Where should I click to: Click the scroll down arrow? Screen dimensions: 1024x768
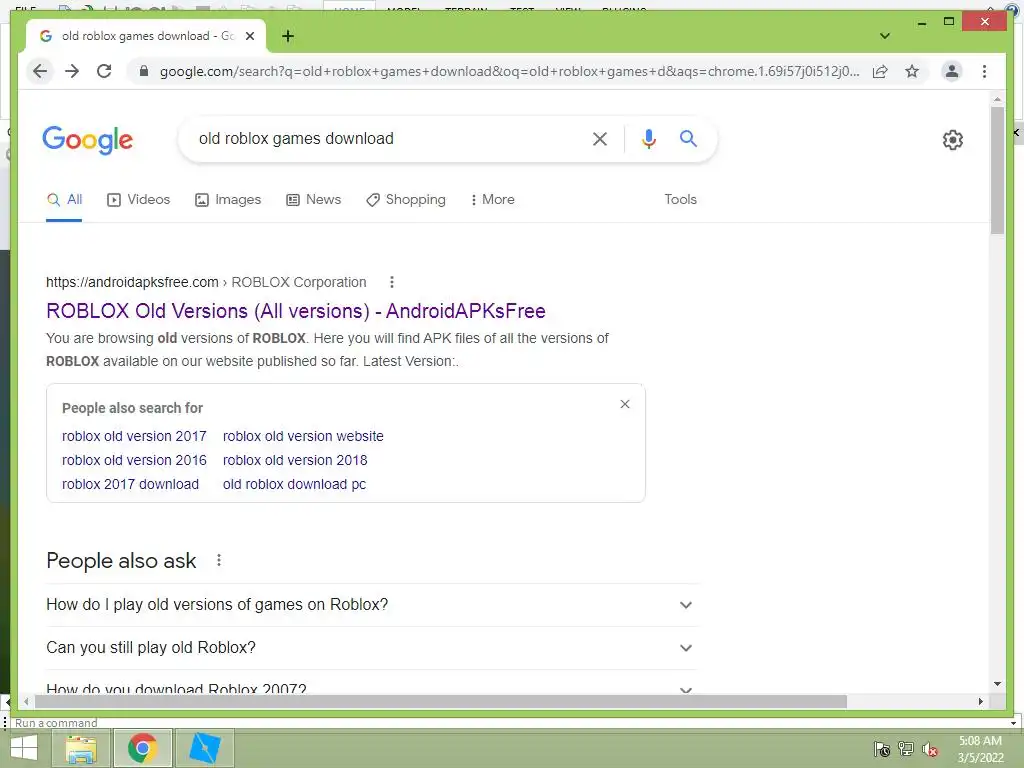pos(997,684)
